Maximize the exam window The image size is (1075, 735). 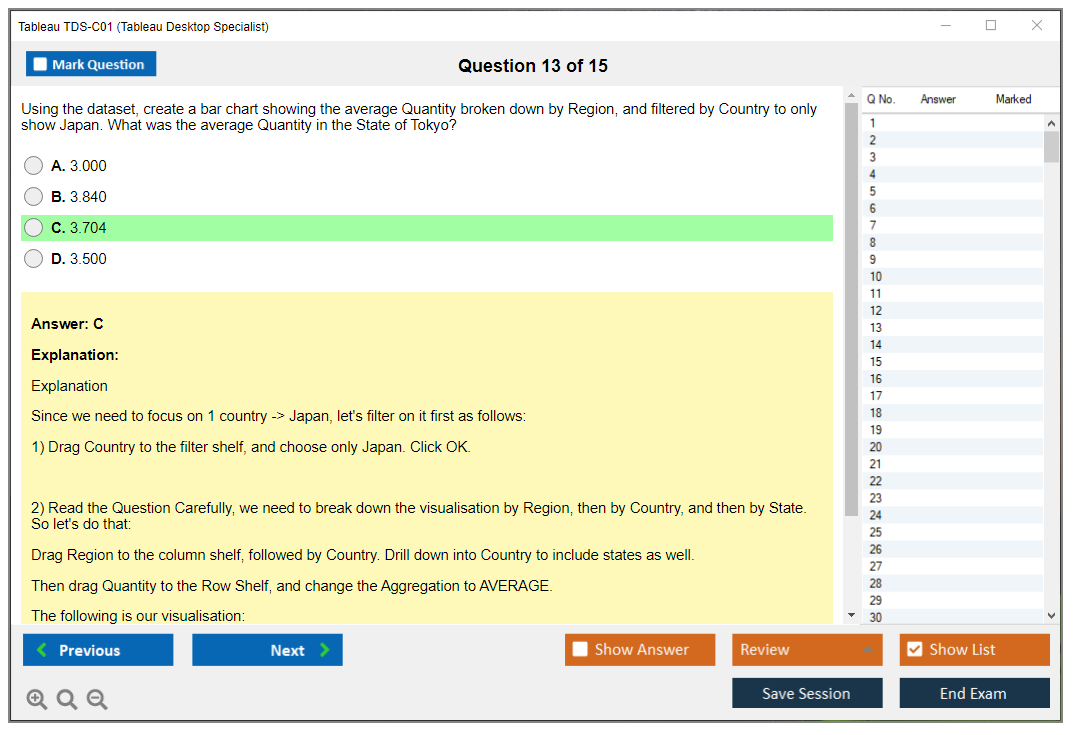pos(991,26)
